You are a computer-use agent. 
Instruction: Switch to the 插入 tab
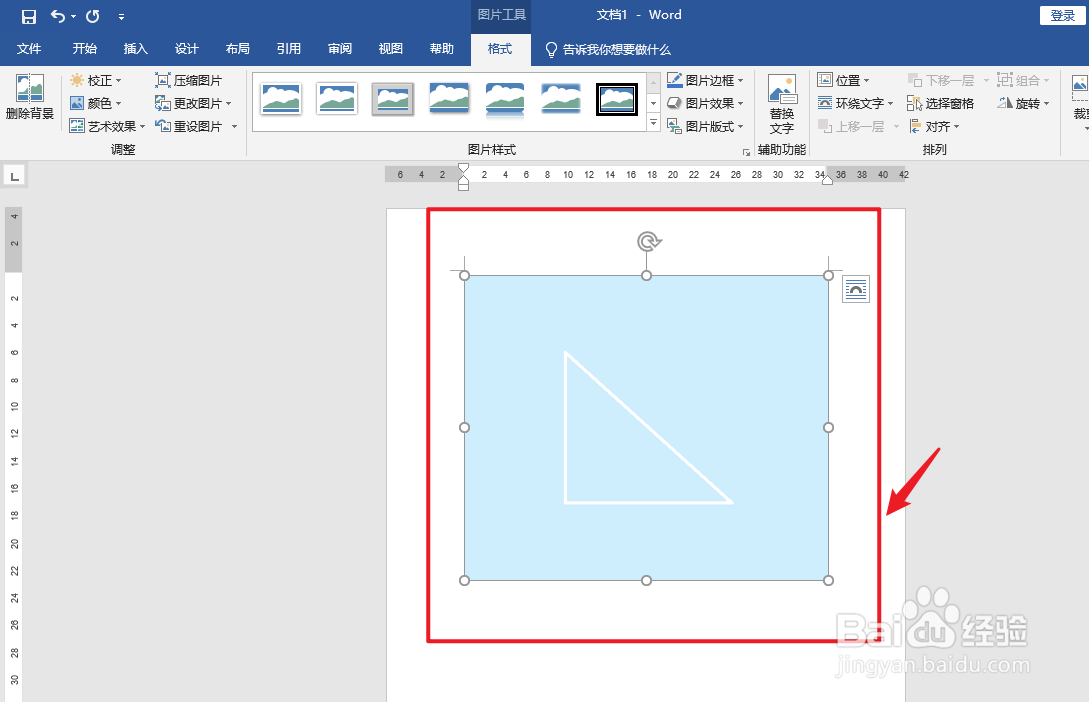135,49
